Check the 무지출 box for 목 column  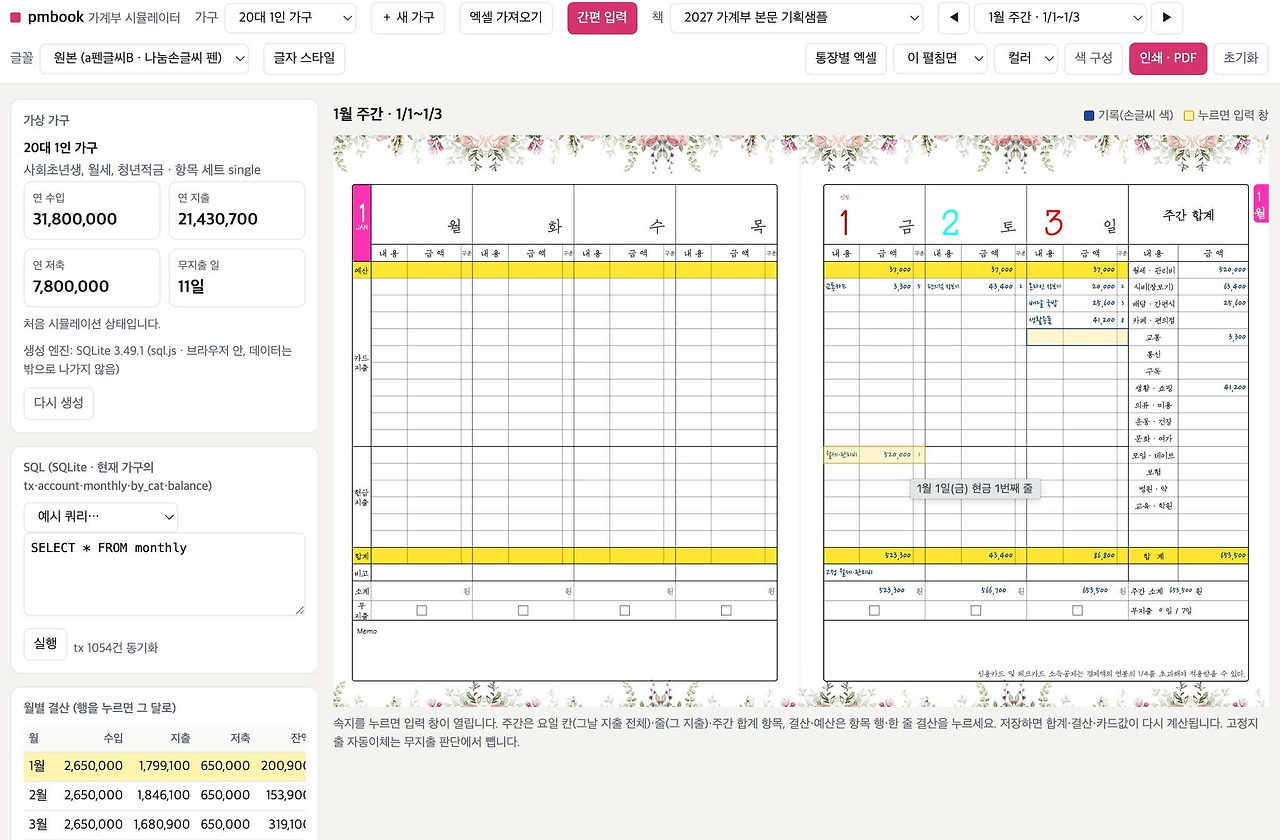(726, 610)
